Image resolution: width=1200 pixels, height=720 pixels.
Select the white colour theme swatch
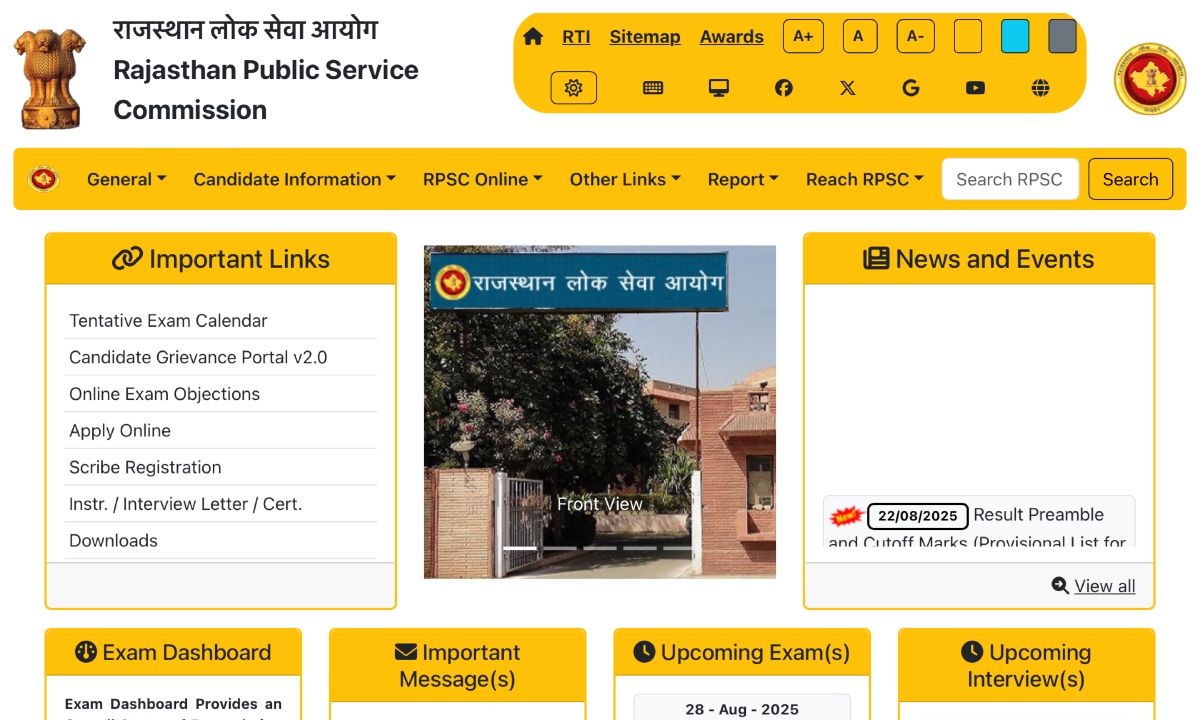click(968, 37)
